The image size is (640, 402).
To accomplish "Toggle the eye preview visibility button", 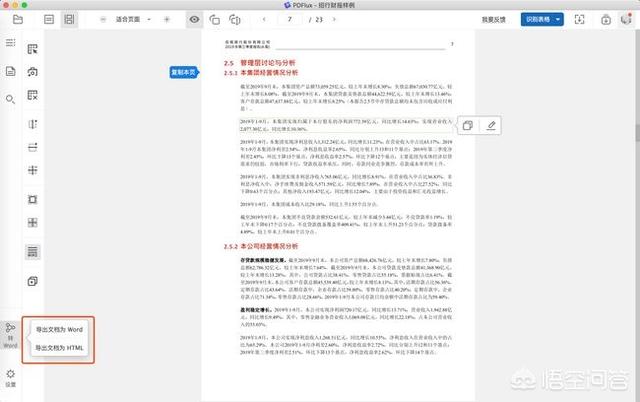I will click(193, 19).
